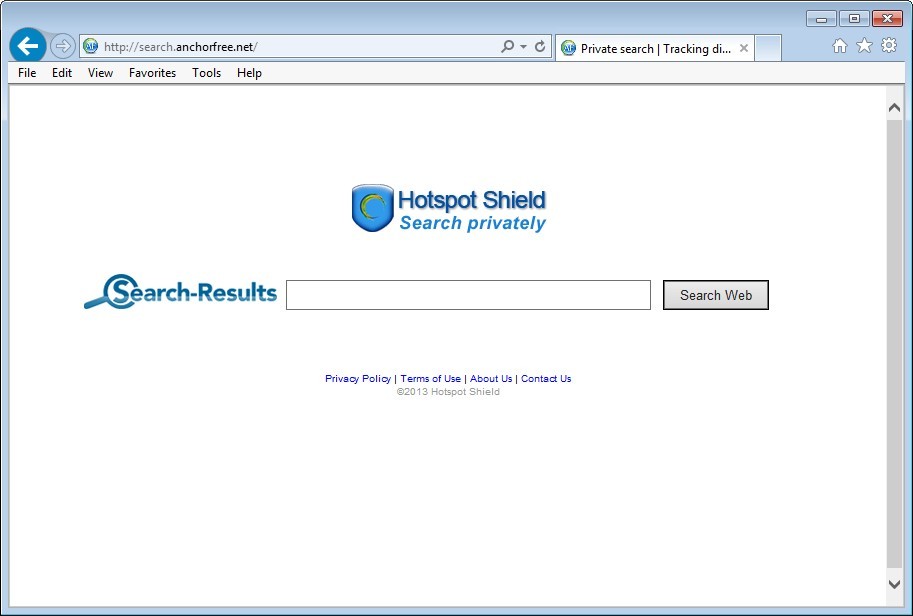
Task: Click the vertical scrollbar thumb
Action: click(x=894, y=344)
